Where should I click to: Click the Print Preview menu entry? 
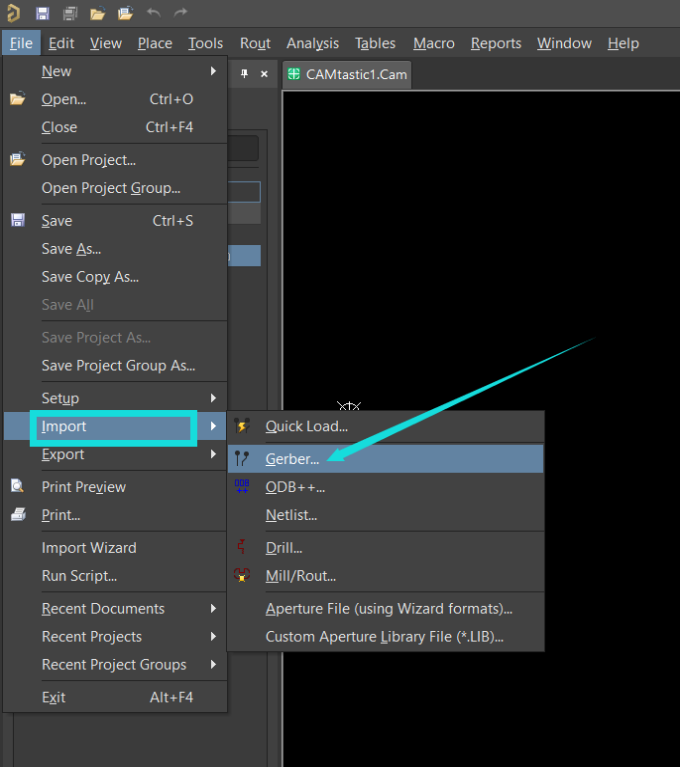pos(83,487)
